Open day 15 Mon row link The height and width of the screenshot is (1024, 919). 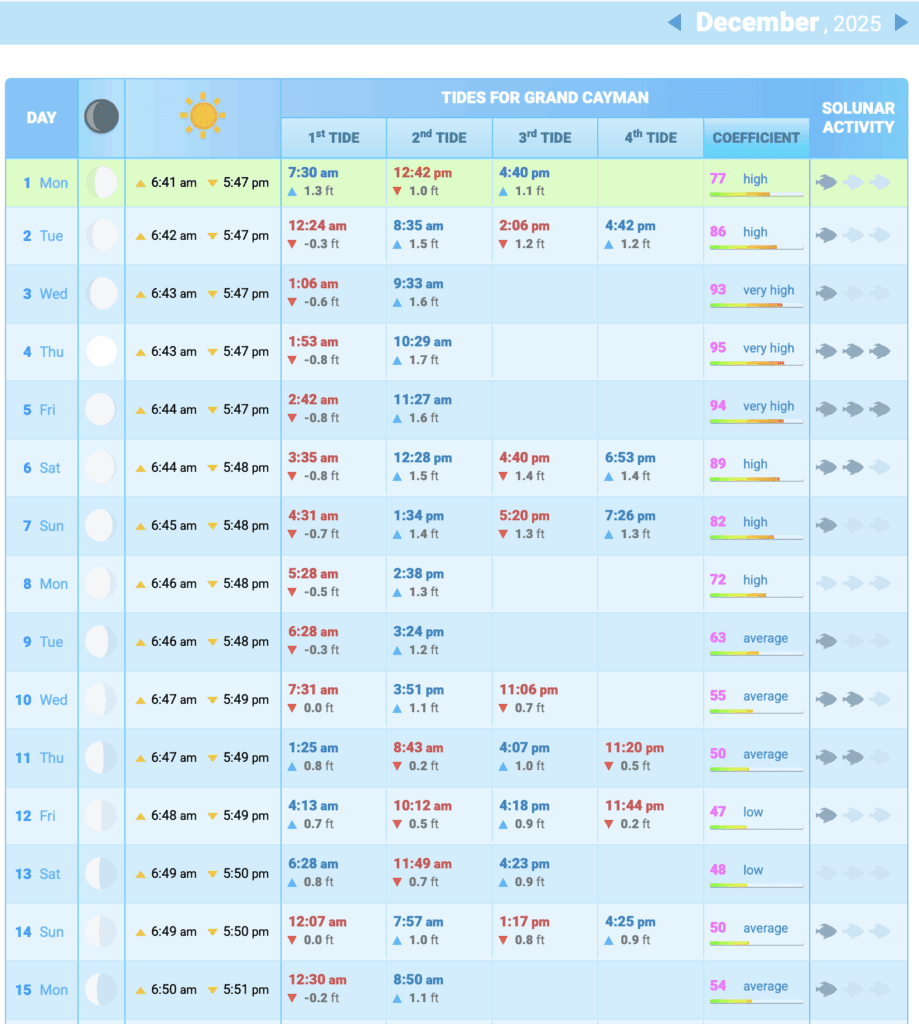click(41, 990)
